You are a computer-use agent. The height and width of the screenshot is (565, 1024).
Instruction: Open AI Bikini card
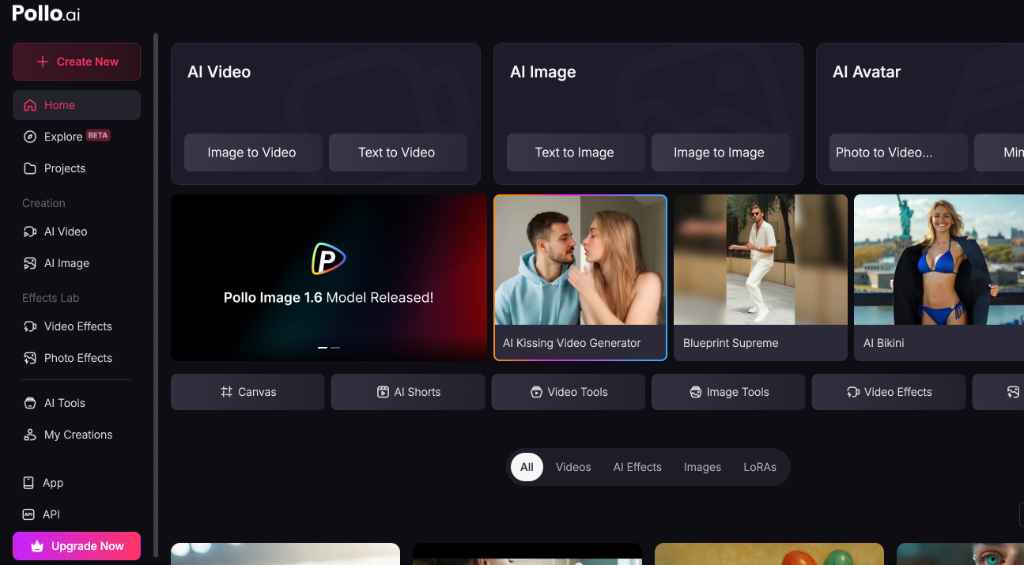[939, 278]
